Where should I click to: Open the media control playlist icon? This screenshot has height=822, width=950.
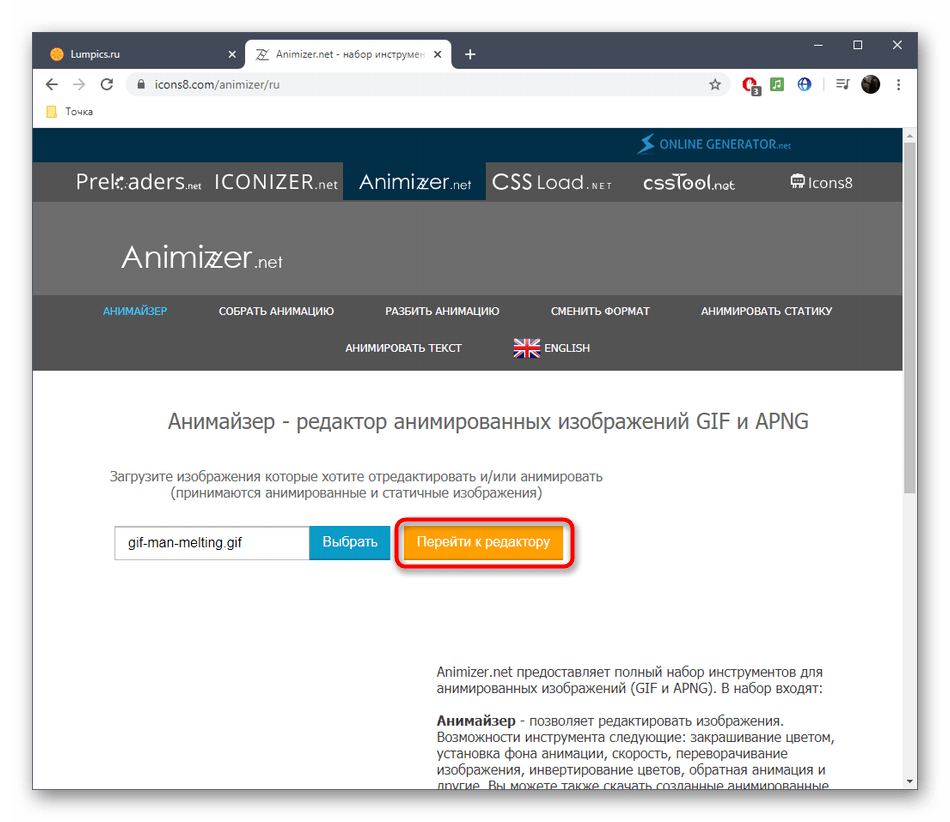coord(842,84)
